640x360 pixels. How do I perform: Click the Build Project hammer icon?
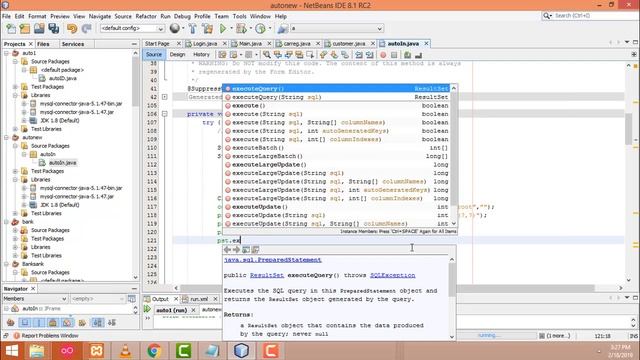click(x=193, y=29)
